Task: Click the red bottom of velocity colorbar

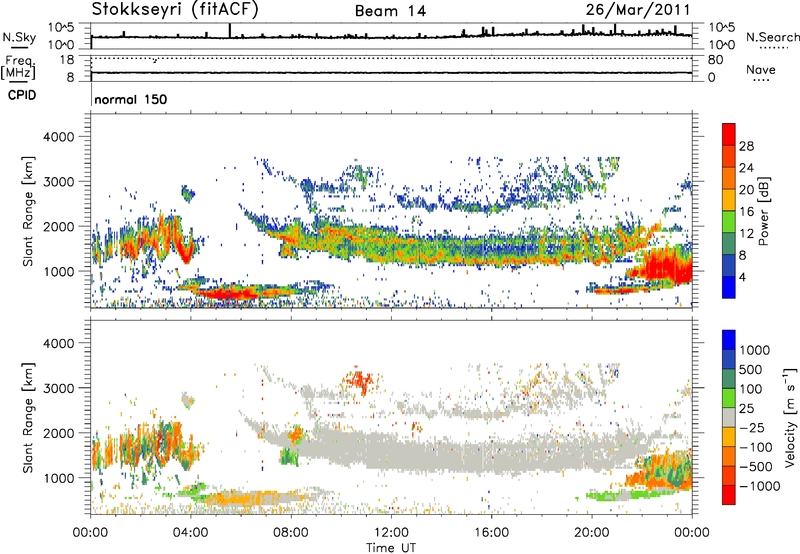Action: (x=729, y=495)
